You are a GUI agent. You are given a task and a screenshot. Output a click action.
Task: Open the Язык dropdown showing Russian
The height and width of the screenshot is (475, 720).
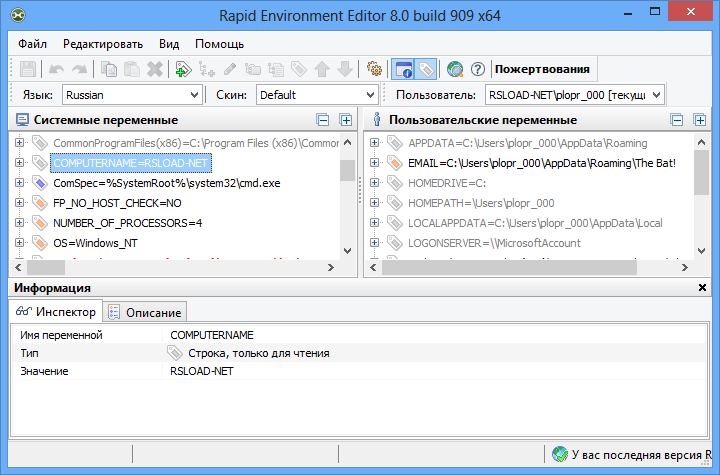click(x=132, y=95)
